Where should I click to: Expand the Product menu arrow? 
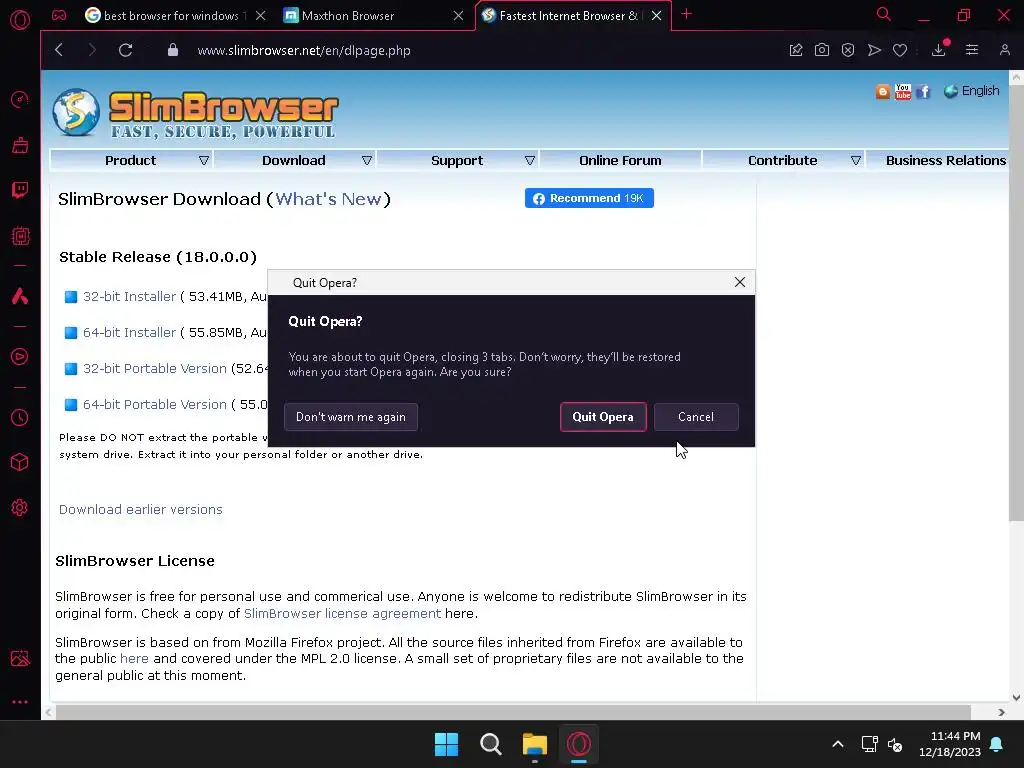point(204,161)
